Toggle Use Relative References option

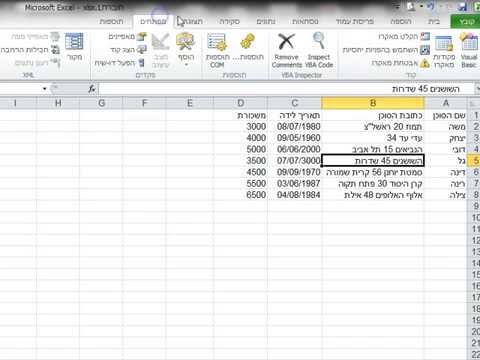coord(386,50)
